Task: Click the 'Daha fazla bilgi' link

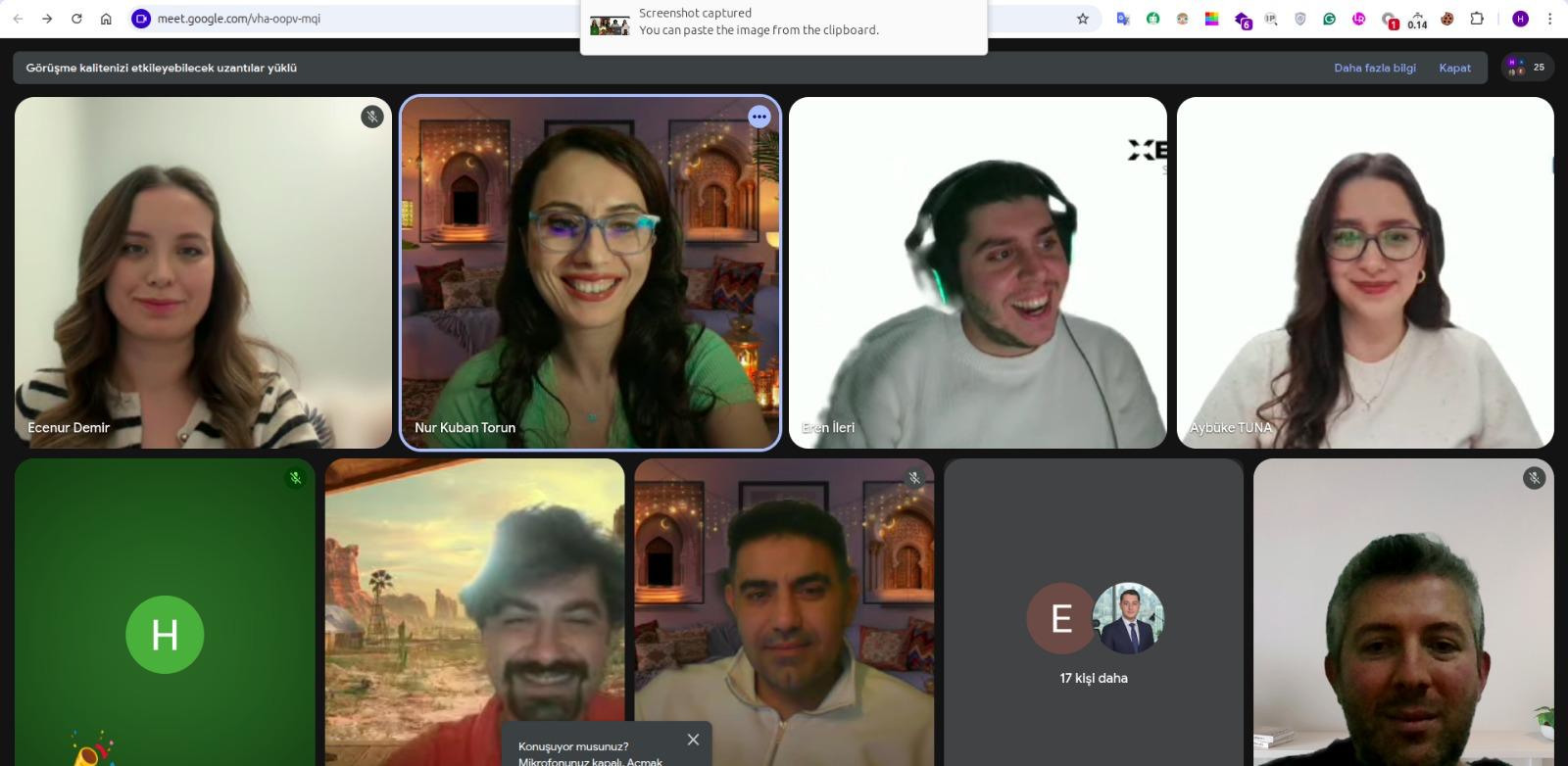Action: coord(1374,68)
